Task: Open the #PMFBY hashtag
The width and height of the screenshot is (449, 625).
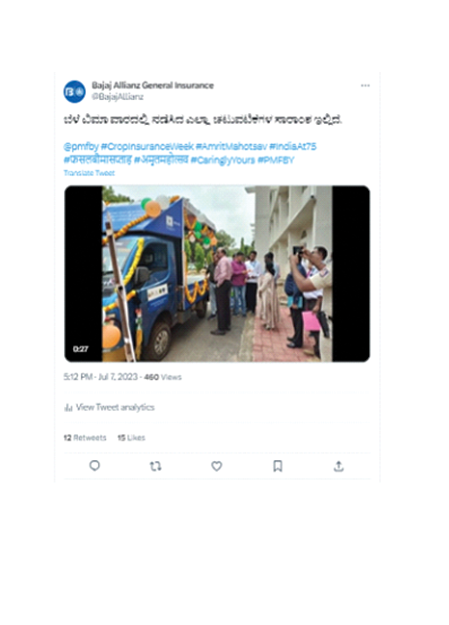Action: pos(276,160)
